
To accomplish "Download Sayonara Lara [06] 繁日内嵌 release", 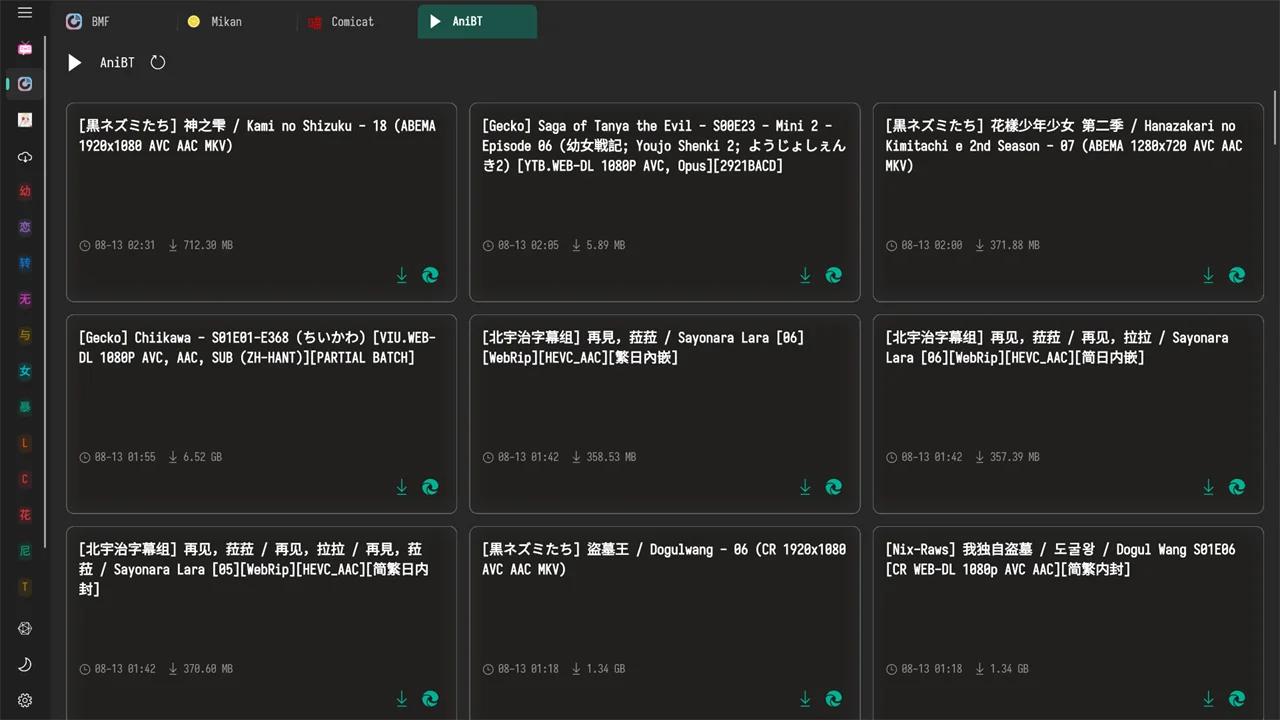I will [805, 487].
